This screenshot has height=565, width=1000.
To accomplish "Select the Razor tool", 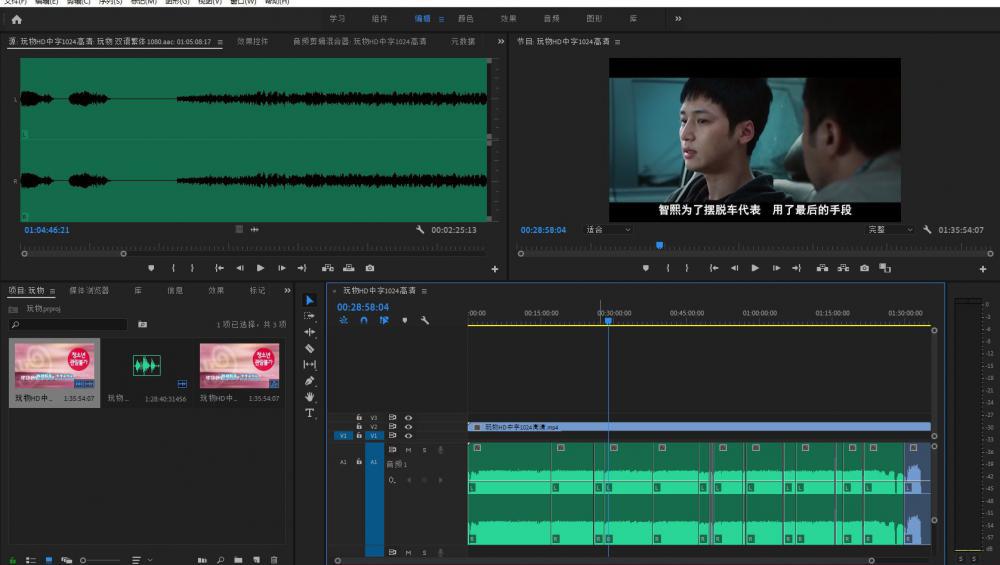I will pos(309,349).
